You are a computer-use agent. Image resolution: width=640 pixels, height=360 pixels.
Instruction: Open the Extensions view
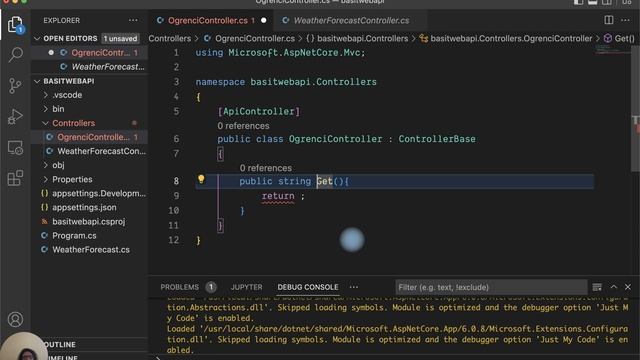(16, 178)
